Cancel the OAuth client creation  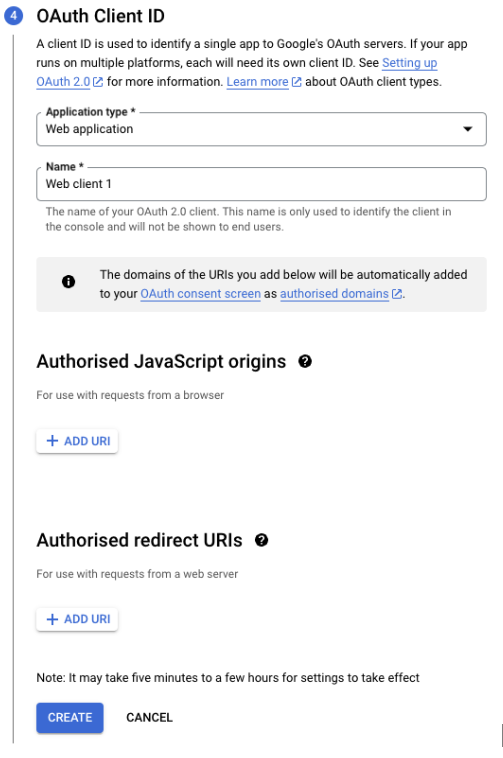pyautogui.click(x=149, y=717)
